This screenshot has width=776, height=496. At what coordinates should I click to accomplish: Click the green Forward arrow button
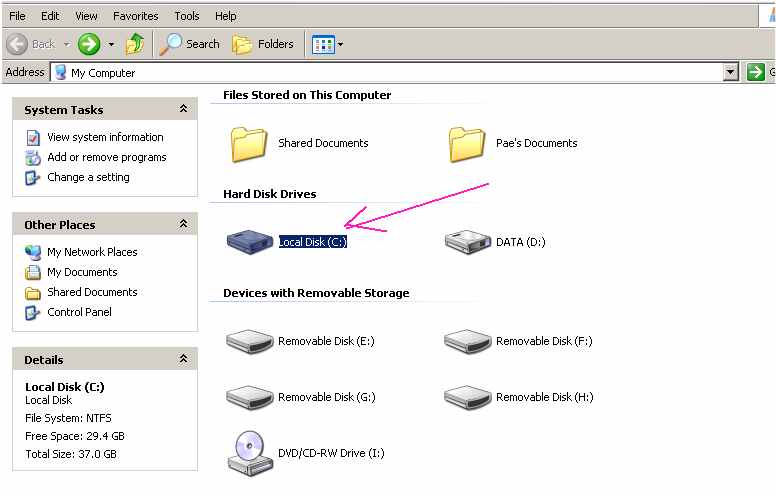pos(89,44)
